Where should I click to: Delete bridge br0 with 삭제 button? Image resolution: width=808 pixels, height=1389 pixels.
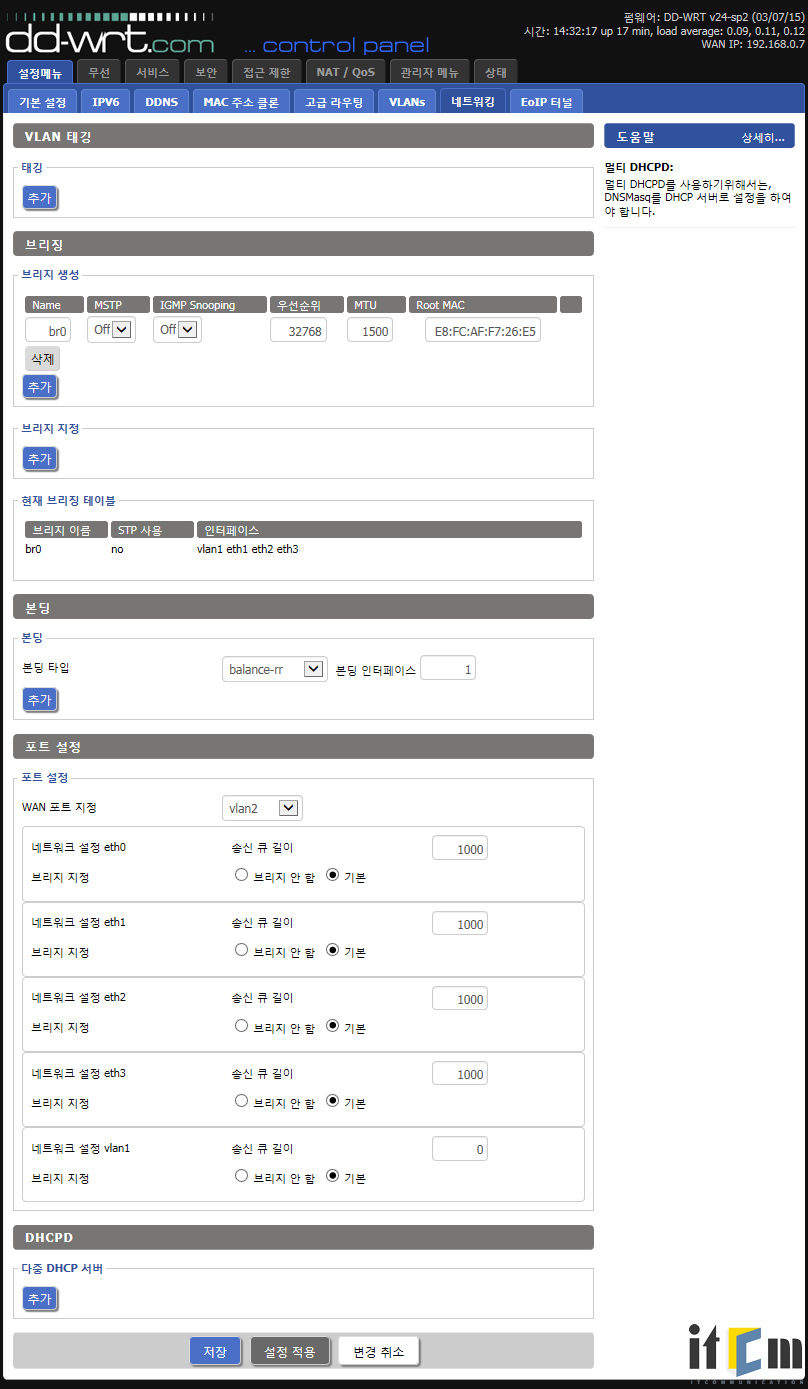pos(42,358)
